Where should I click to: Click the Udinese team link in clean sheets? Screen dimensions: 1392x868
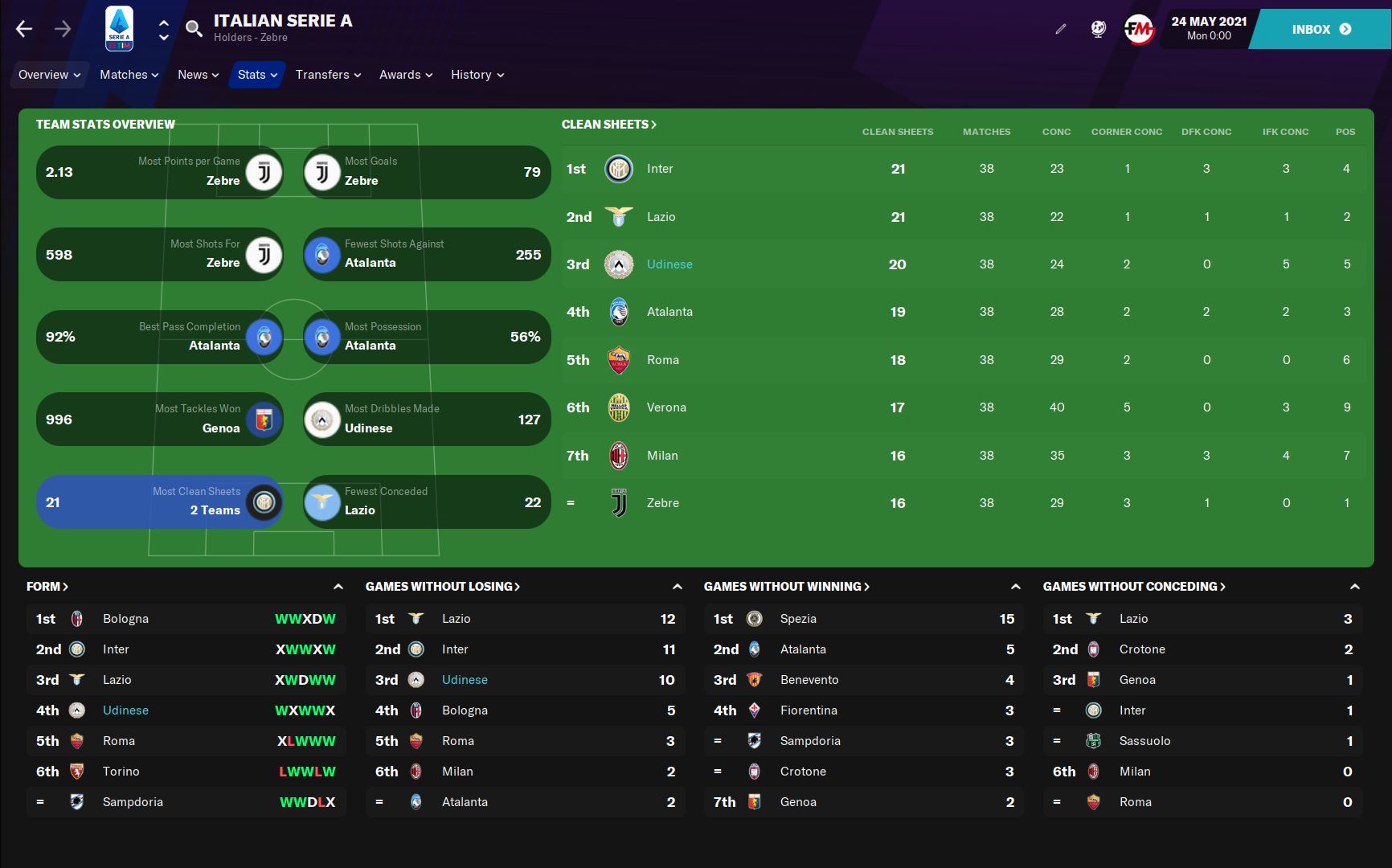click(x=669, y=264)
